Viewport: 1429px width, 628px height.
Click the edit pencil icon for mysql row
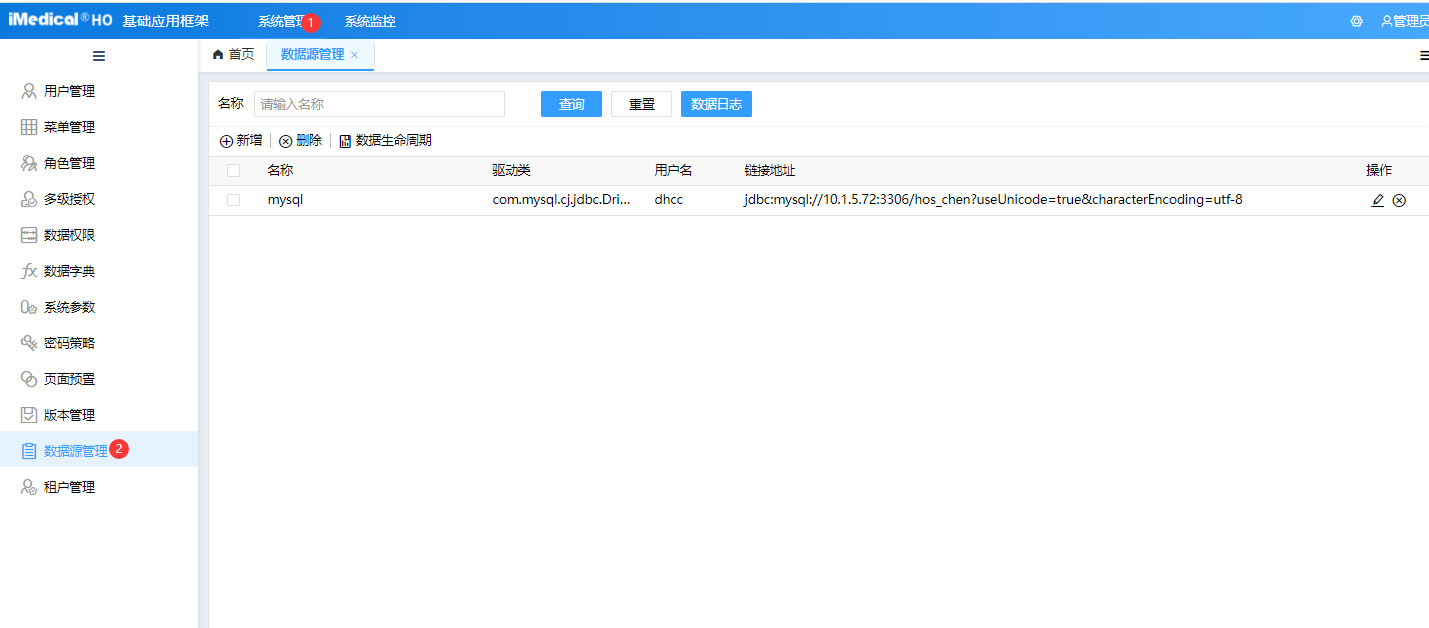(1377, 199)
